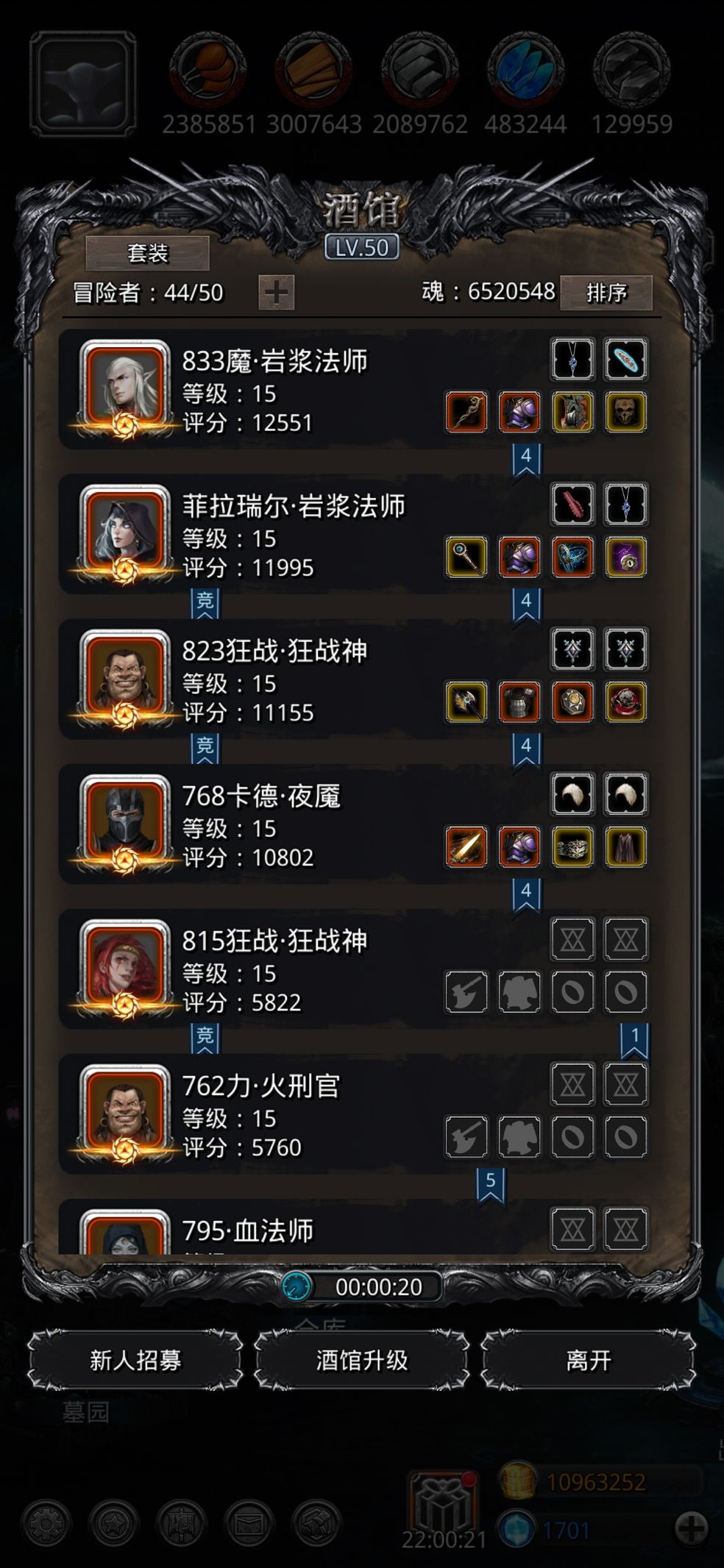Tap the axe weapon icon of 823狂战·狂战神

point(466,702)
